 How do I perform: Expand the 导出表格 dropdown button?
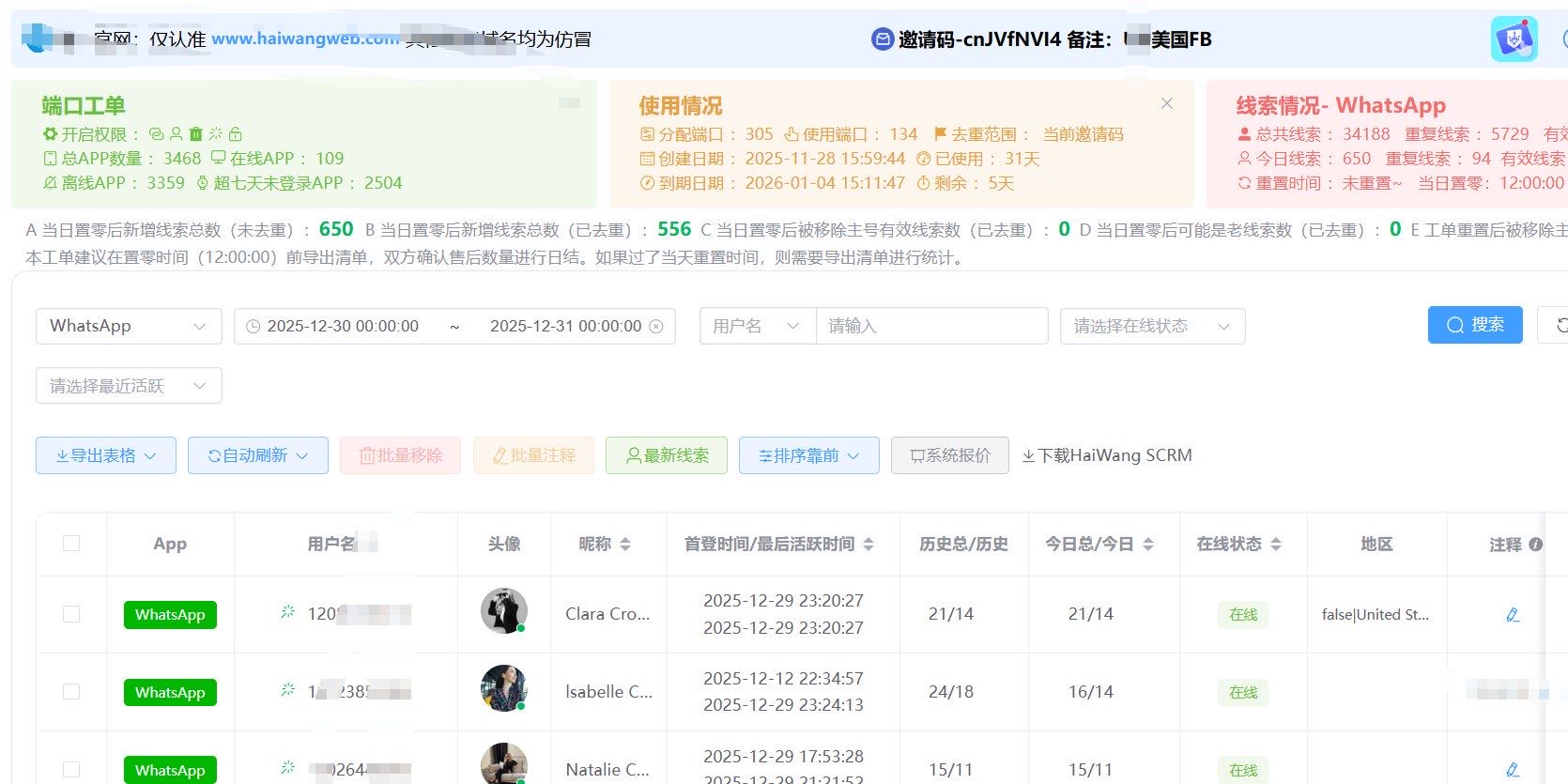pos(106,455)
